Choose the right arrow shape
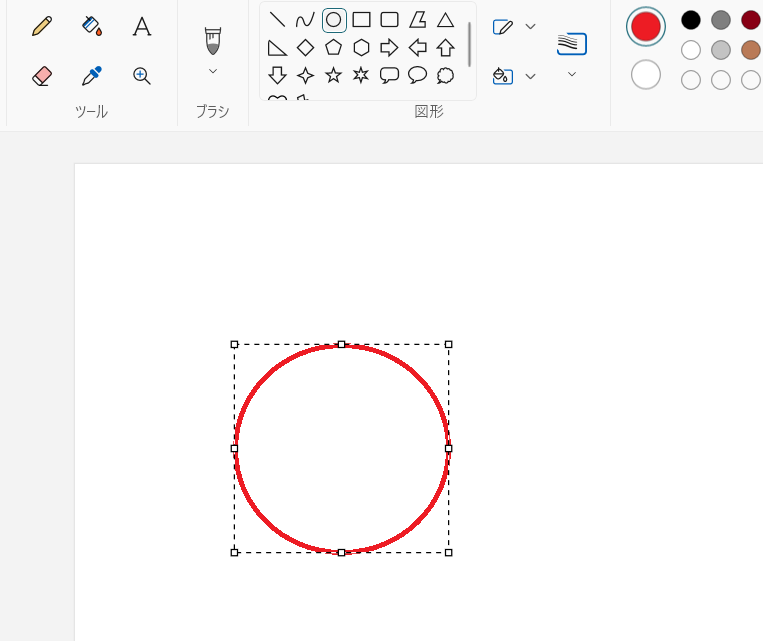The height and width of the screenshot is (641, 763). pyautogui.click(x=390, y=47)
